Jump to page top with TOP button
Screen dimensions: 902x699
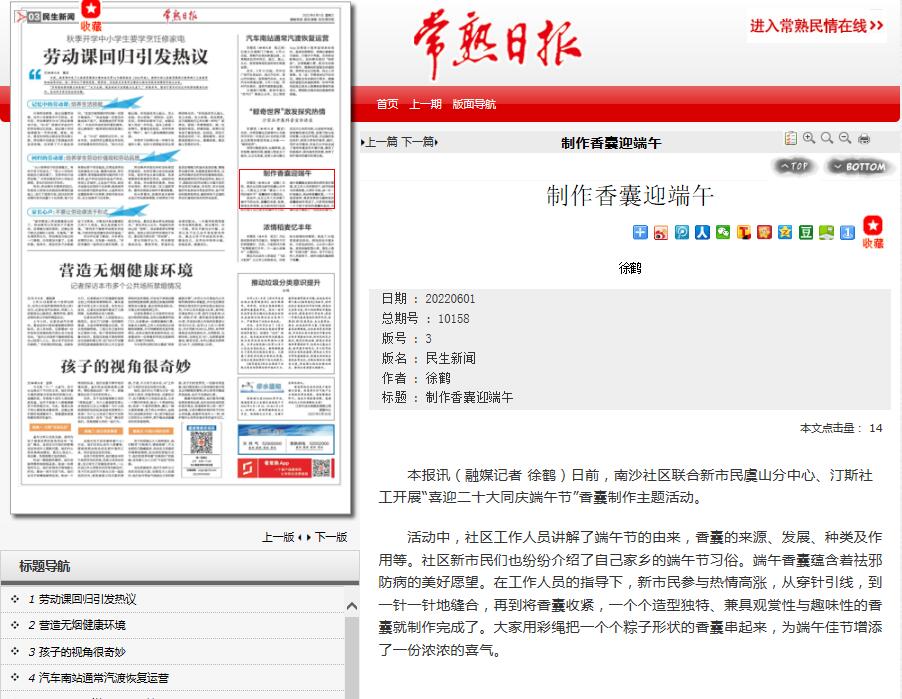click(x=794, y=166)
